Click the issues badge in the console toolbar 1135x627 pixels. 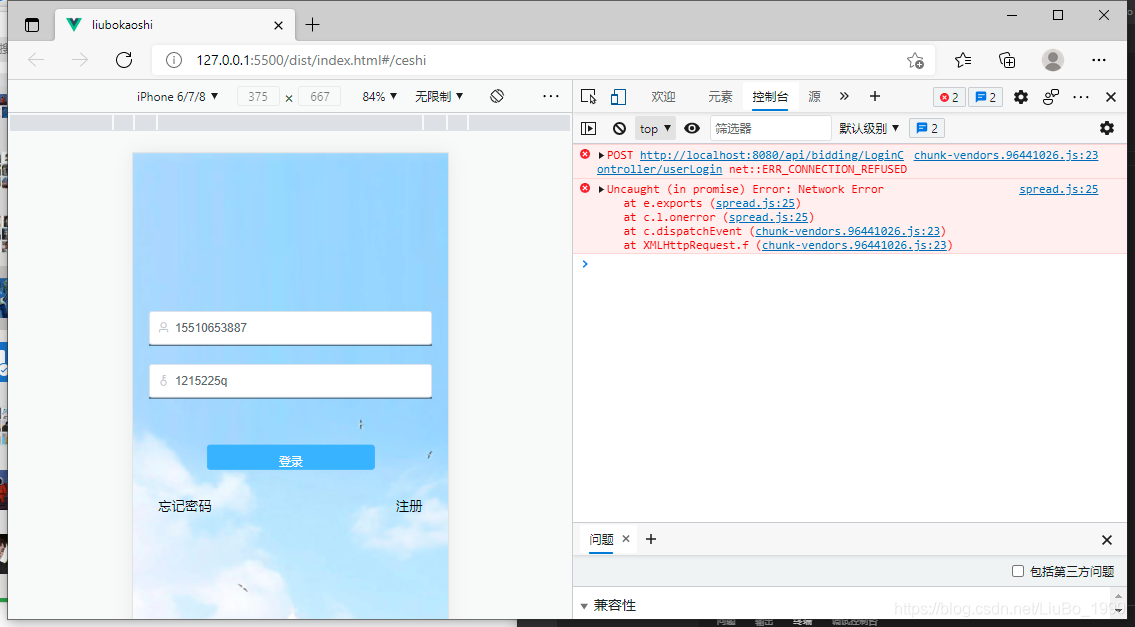927,128
